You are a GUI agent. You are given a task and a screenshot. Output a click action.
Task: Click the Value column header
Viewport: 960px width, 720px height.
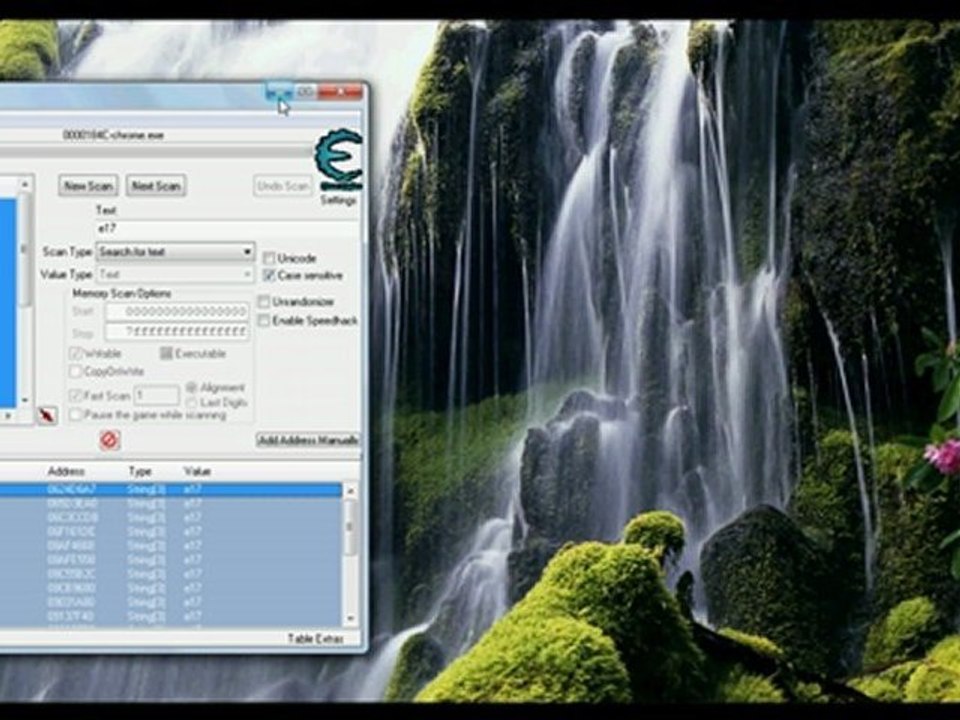click(197, 471)
